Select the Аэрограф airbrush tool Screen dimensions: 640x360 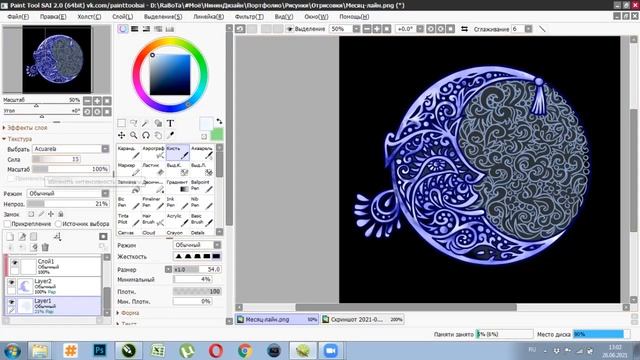click(x=153, y=152)
